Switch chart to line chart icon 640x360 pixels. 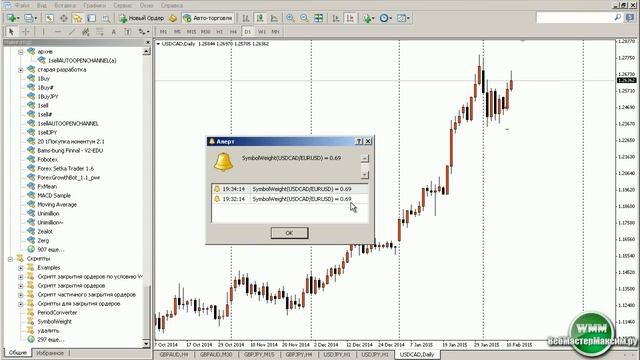click(x=274, y=18)
